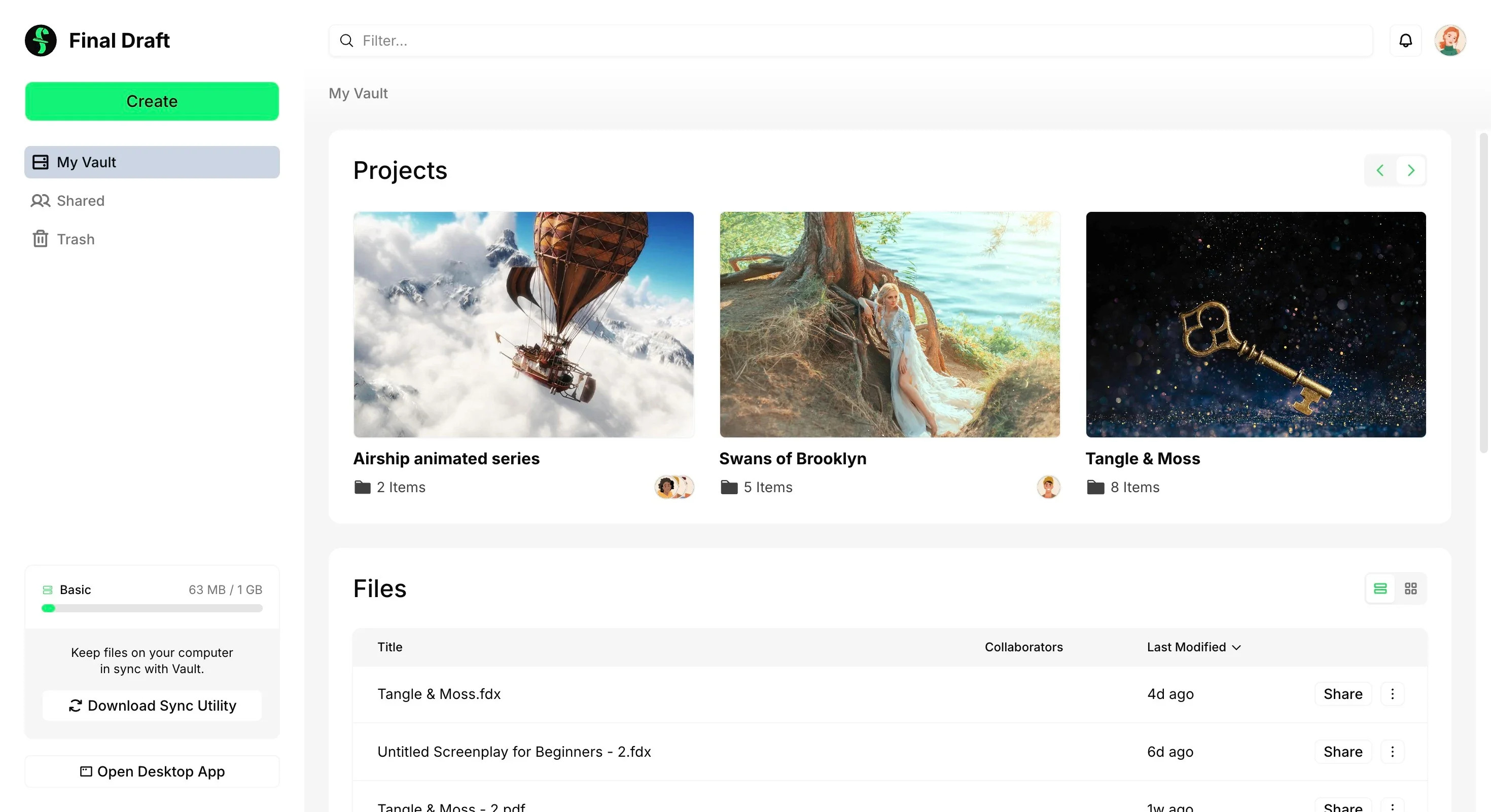
Task: Click Download Sync Utility button
Action: tap(152, 705)
